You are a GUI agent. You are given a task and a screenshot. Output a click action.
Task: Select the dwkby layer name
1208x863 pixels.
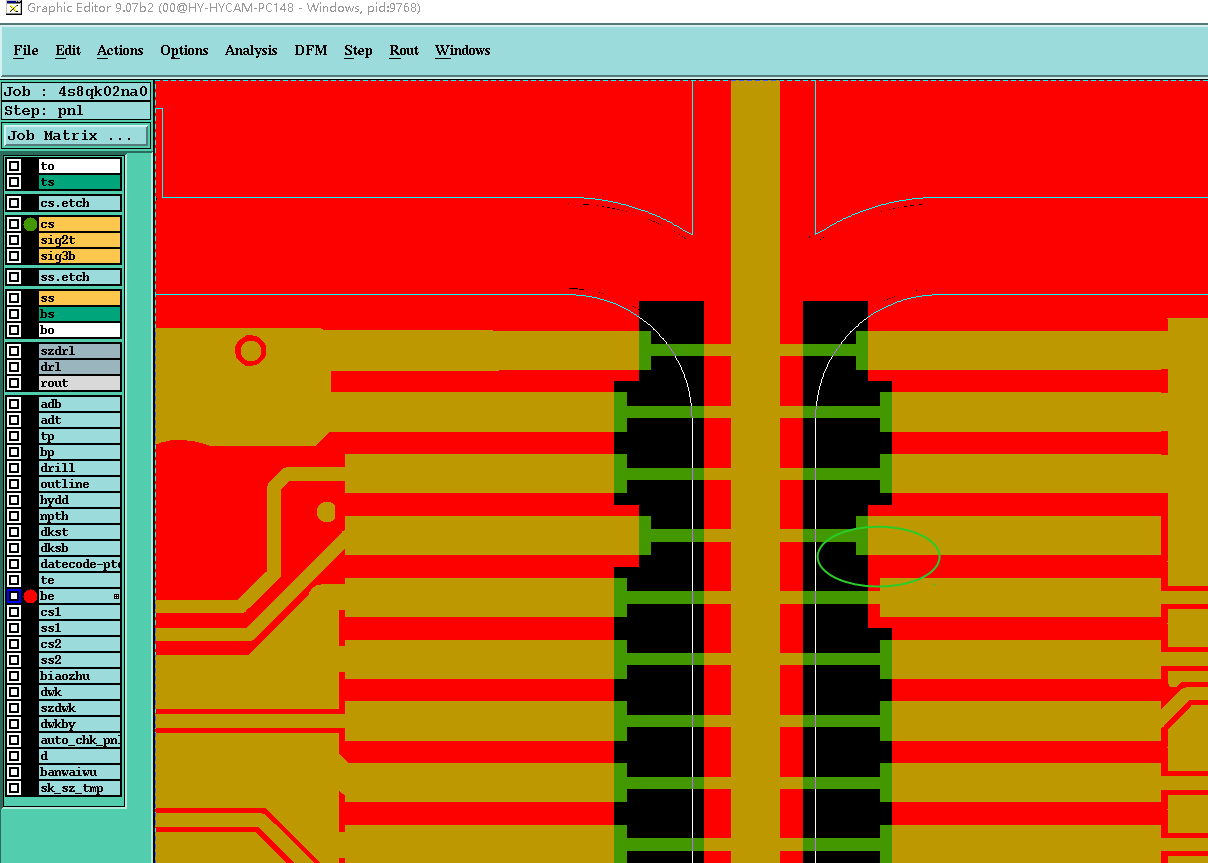pos(79,724)
